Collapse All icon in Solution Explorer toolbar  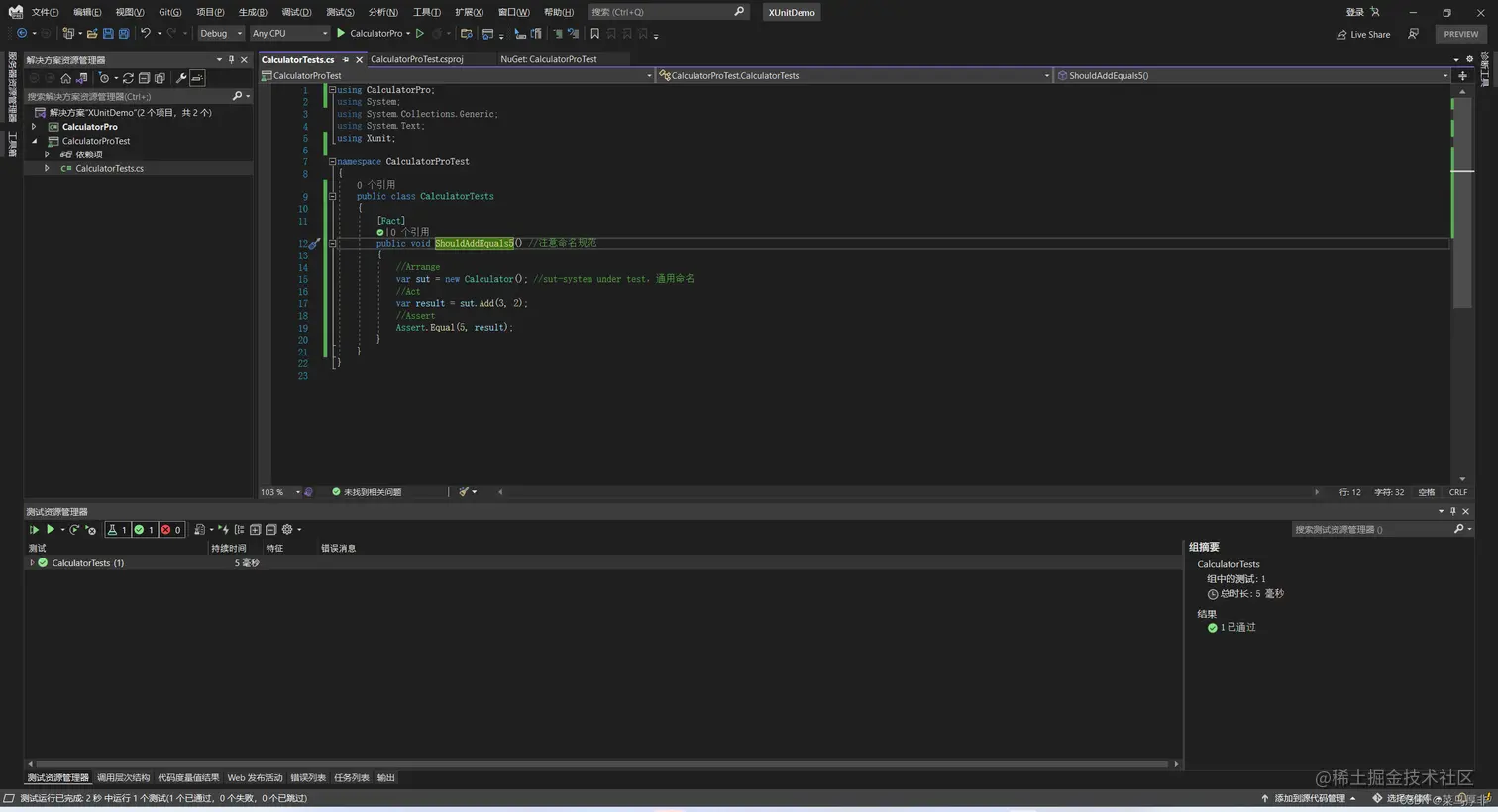click(x=144, y=78)
